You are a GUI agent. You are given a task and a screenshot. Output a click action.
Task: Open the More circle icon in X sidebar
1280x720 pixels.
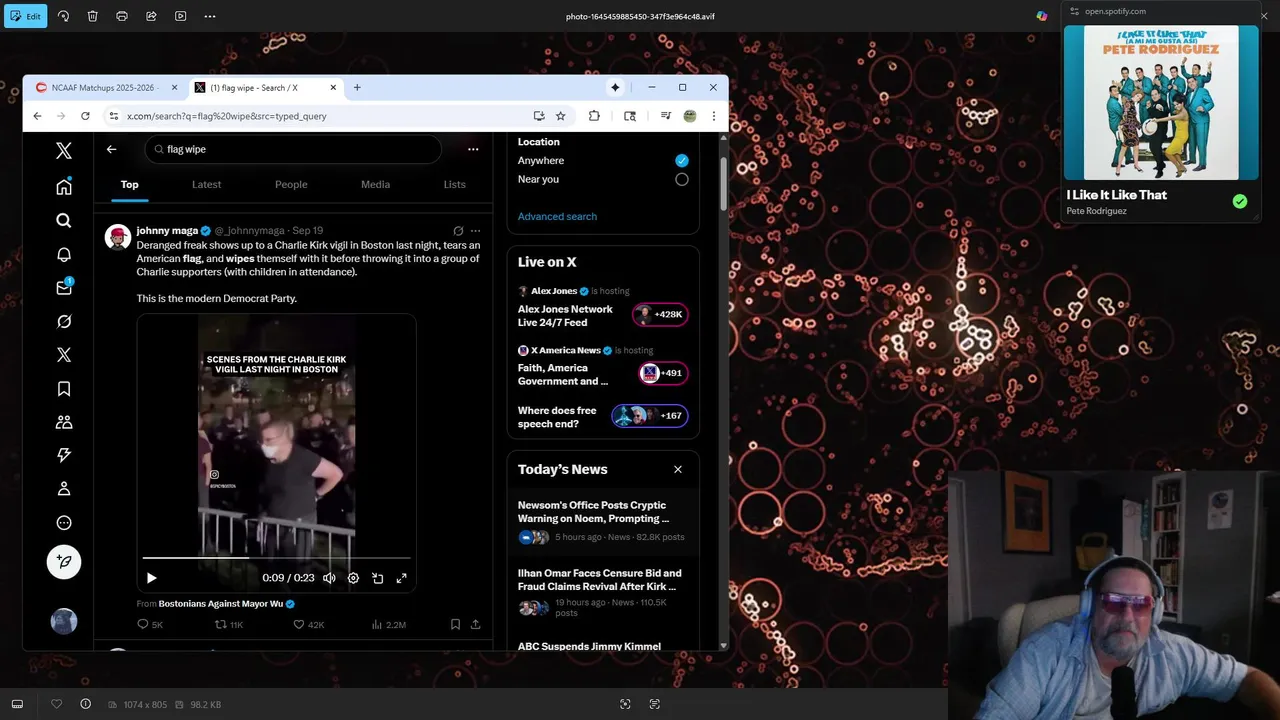tap(64, 523)
